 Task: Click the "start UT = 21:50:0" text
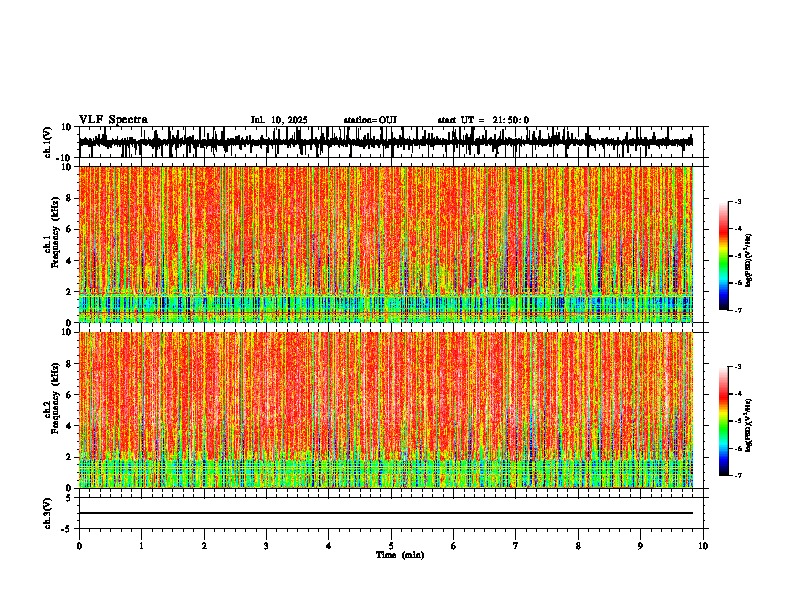[483, 120]
